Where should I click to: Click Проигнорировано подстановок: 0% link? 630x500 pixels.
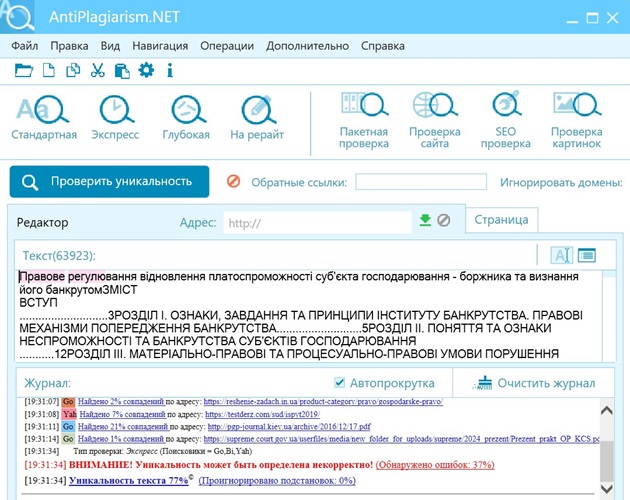277,480
